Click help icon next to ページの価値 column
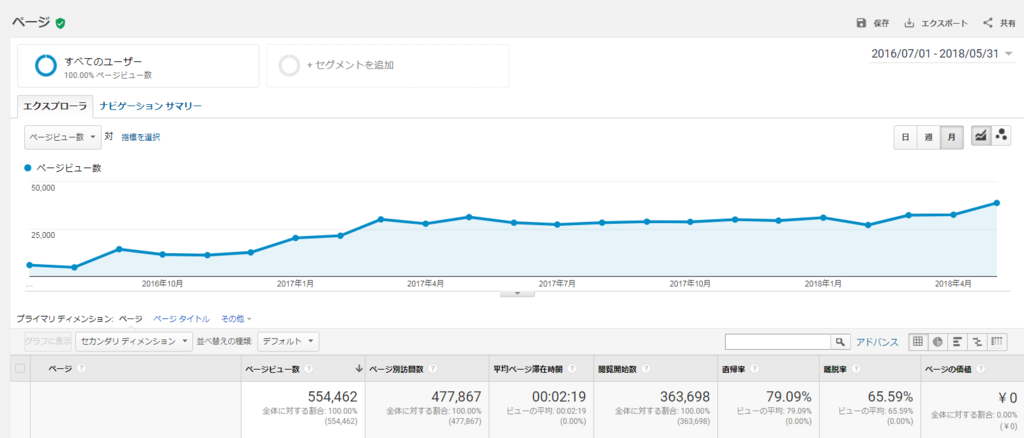1024x438 pixels. (981, 369)
